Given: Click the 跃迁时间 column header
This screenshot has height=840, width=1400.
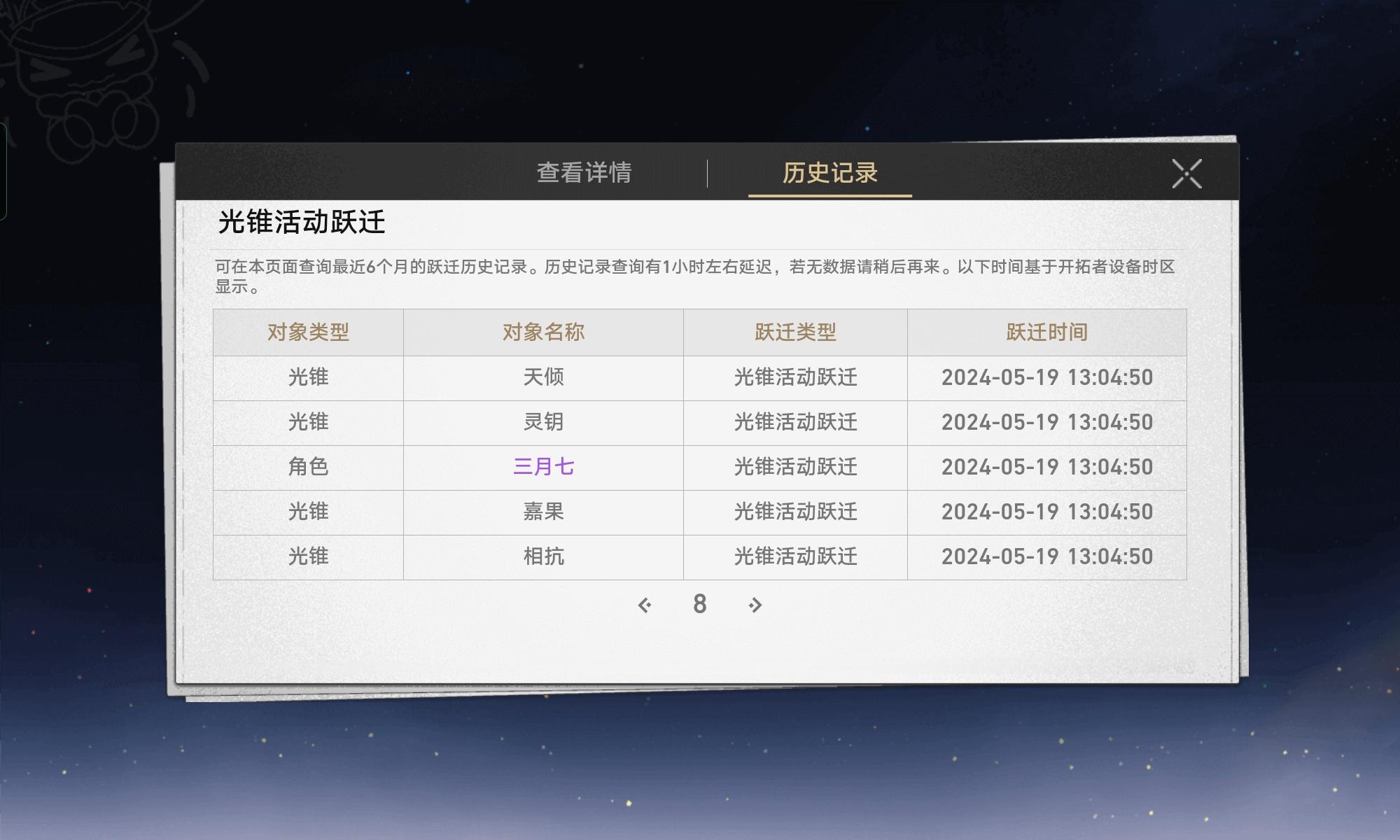Looking at the screenshot, I should (1047, 332).
